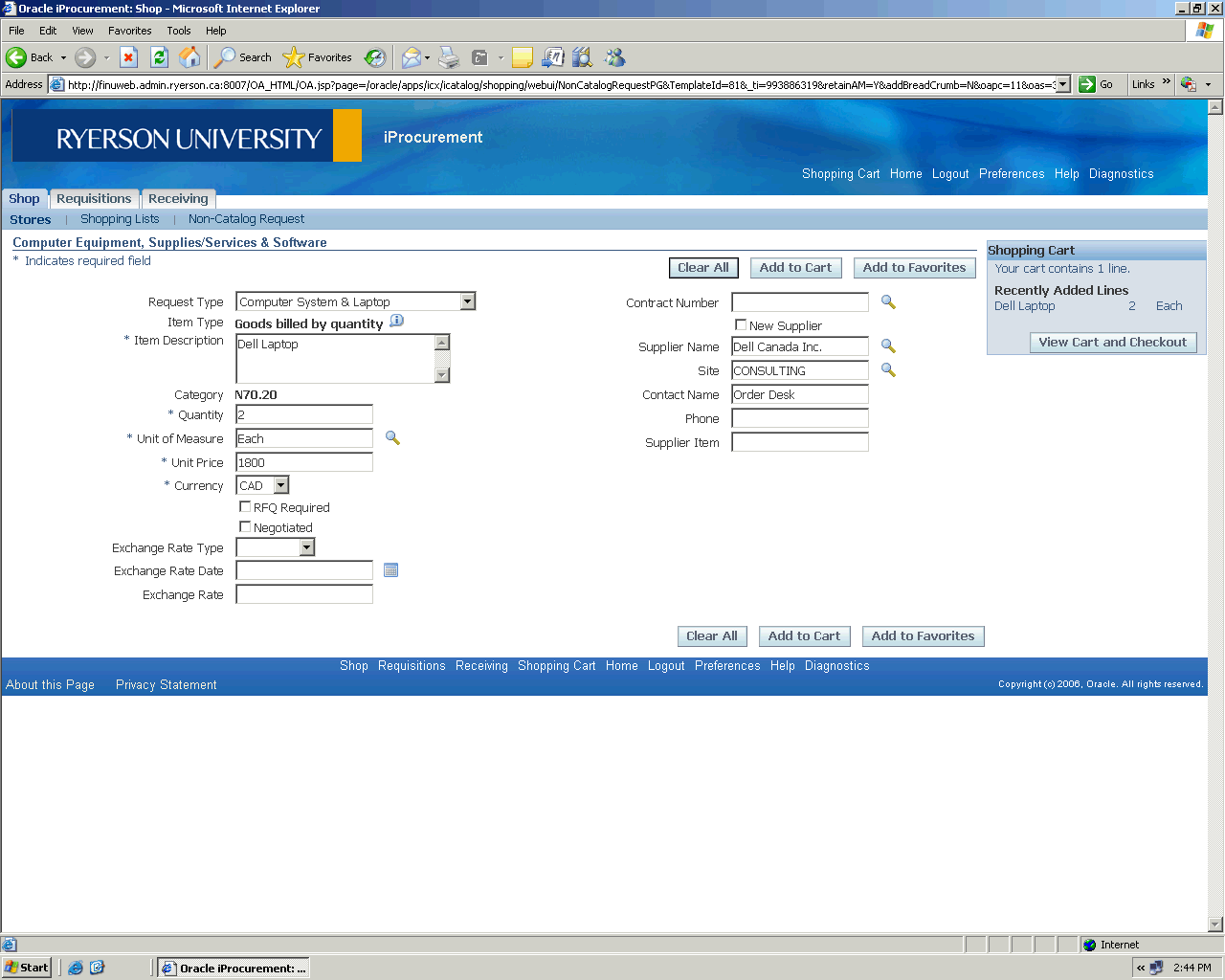
Task: Enable the New Supplier checkbox
Action: 741,325
